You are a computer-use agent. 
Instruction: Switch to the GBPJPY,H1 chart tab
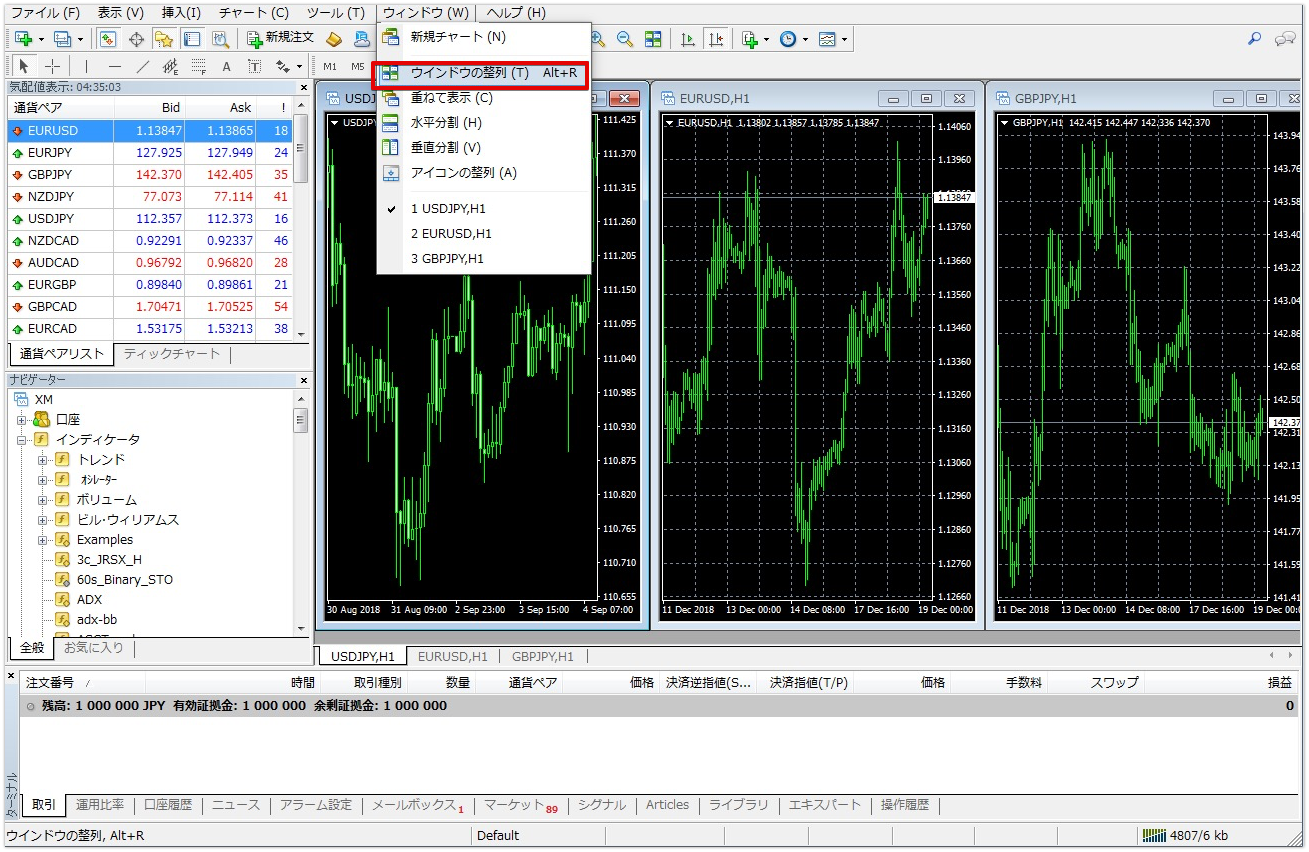(543, 657)
